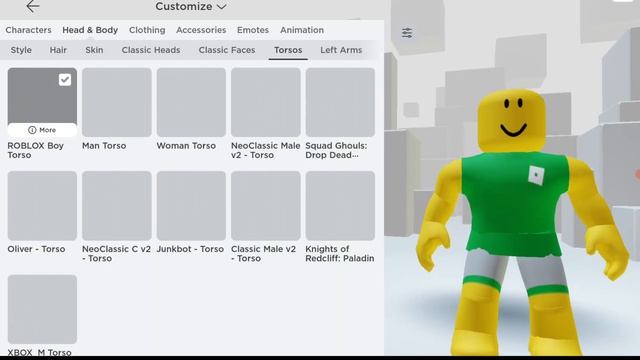
Task: Select Knights of Redcliff: Paladin thumbnail
Action: click(340, 206)
